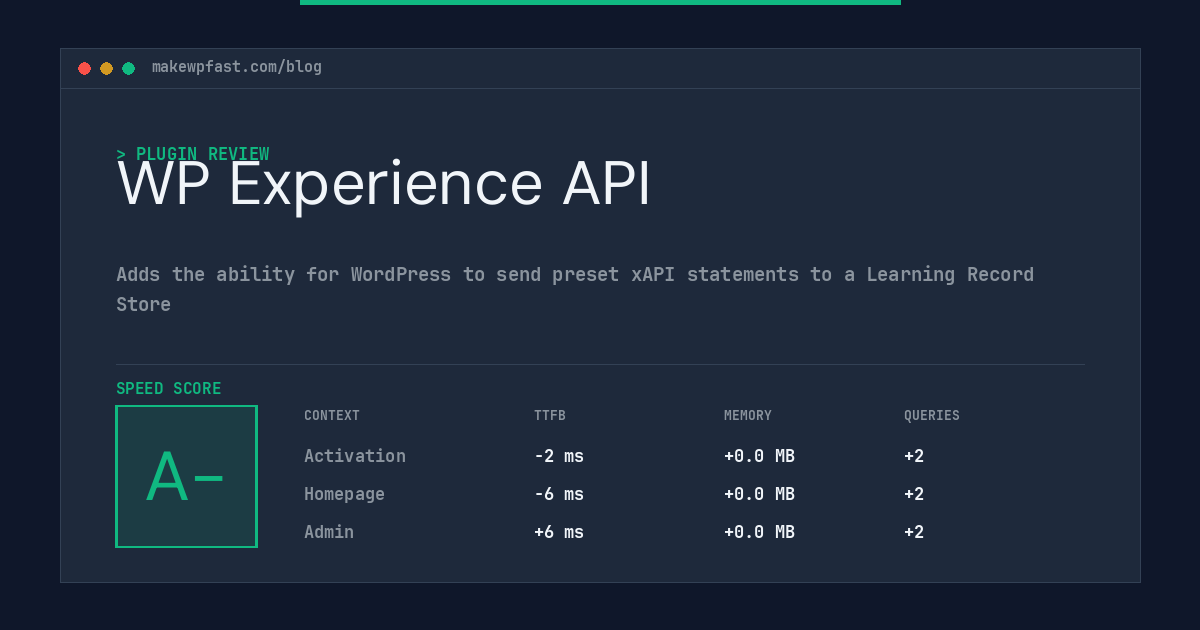The image size is (1200, 630).
Task: Select the Activation row label
Action: click(355, 456)
